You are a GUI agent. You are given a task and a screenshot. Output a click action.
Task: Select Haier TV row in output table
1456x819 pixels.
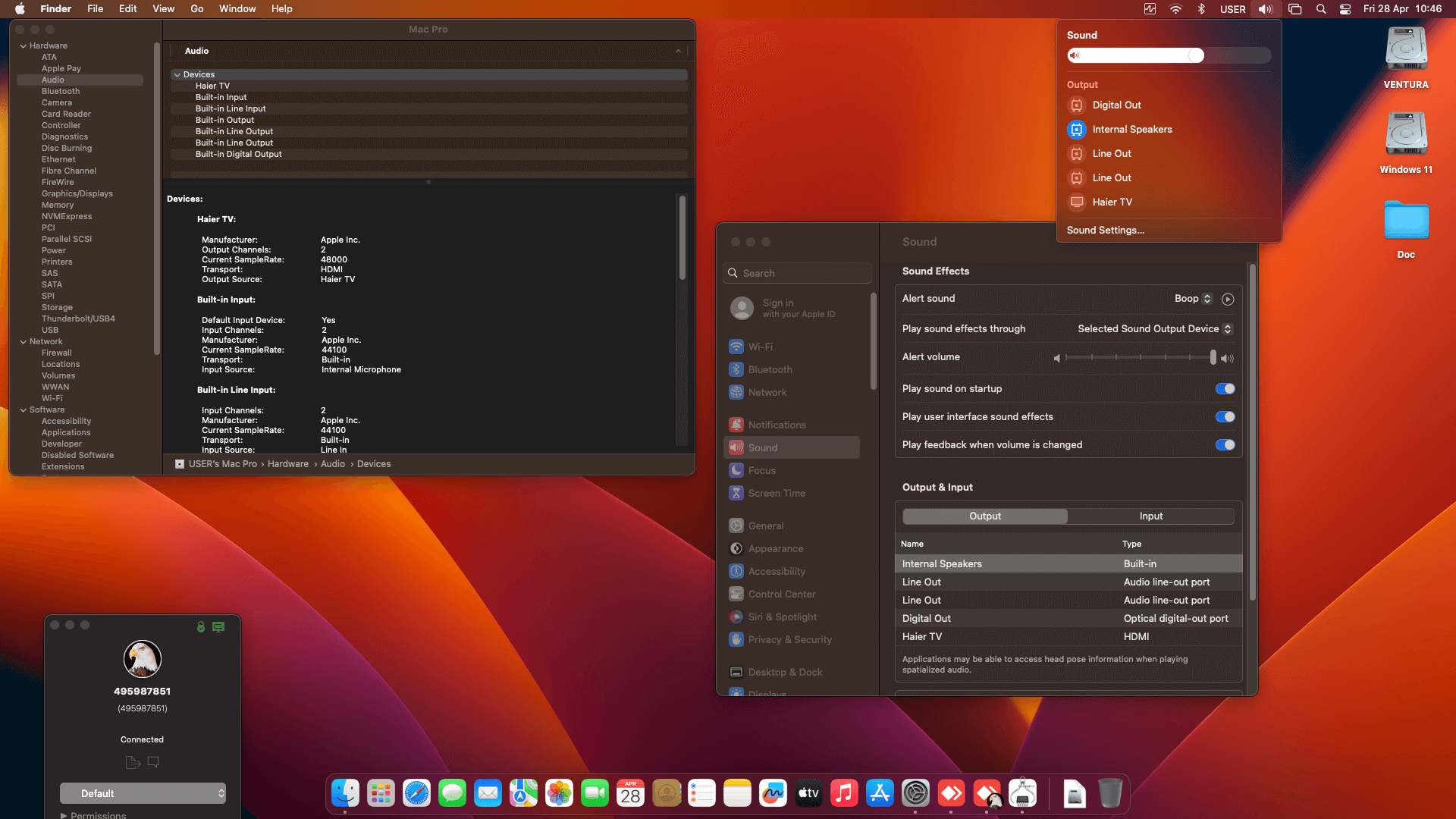coord(1068,637)
